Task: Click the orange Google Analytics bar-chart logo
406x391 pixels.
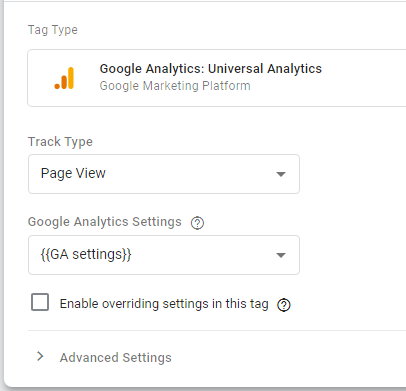Action: point(64,78)
